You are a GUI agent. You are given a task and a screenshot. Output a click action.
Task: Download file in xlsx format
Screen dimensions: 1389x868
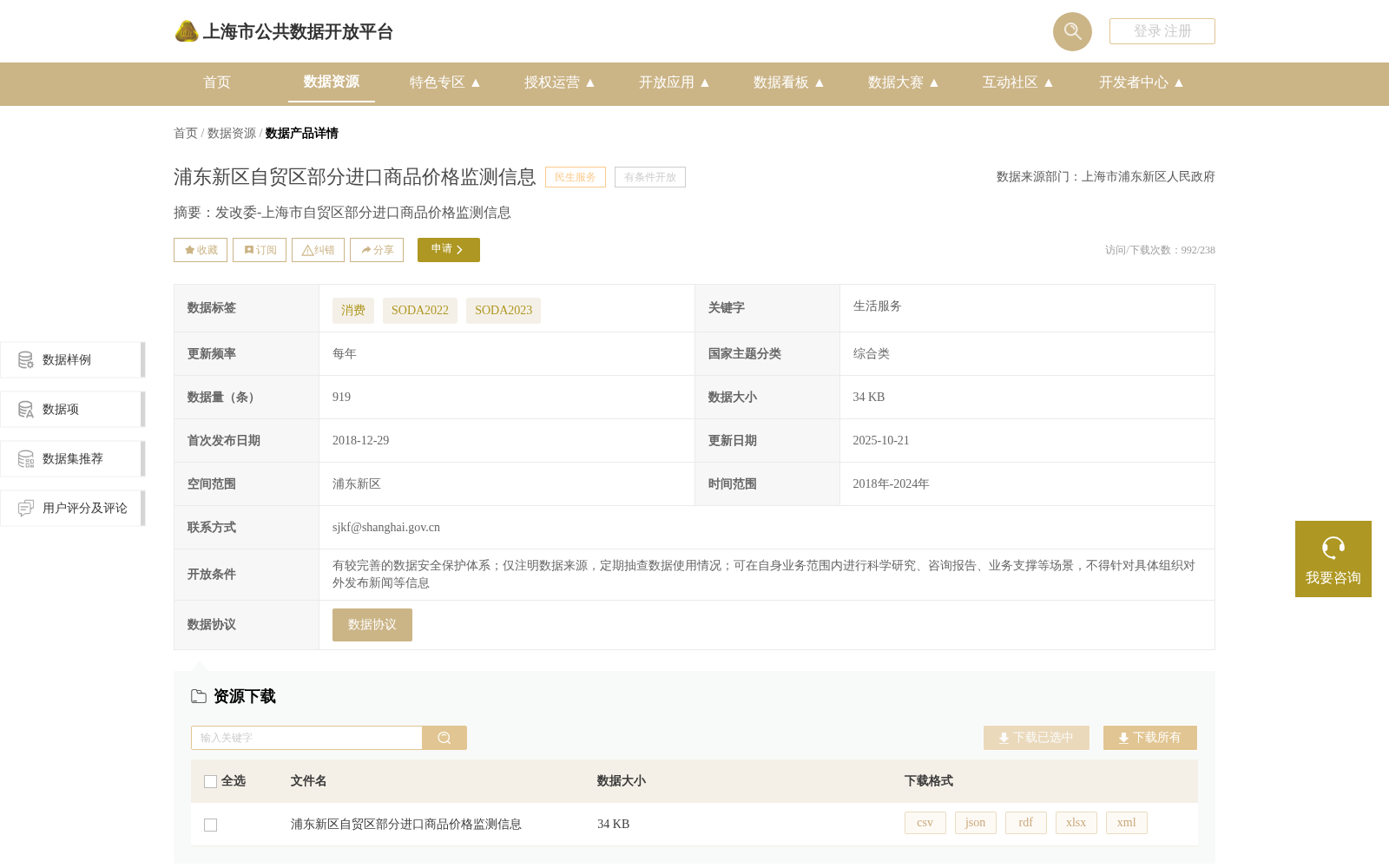coord(1076,823)
